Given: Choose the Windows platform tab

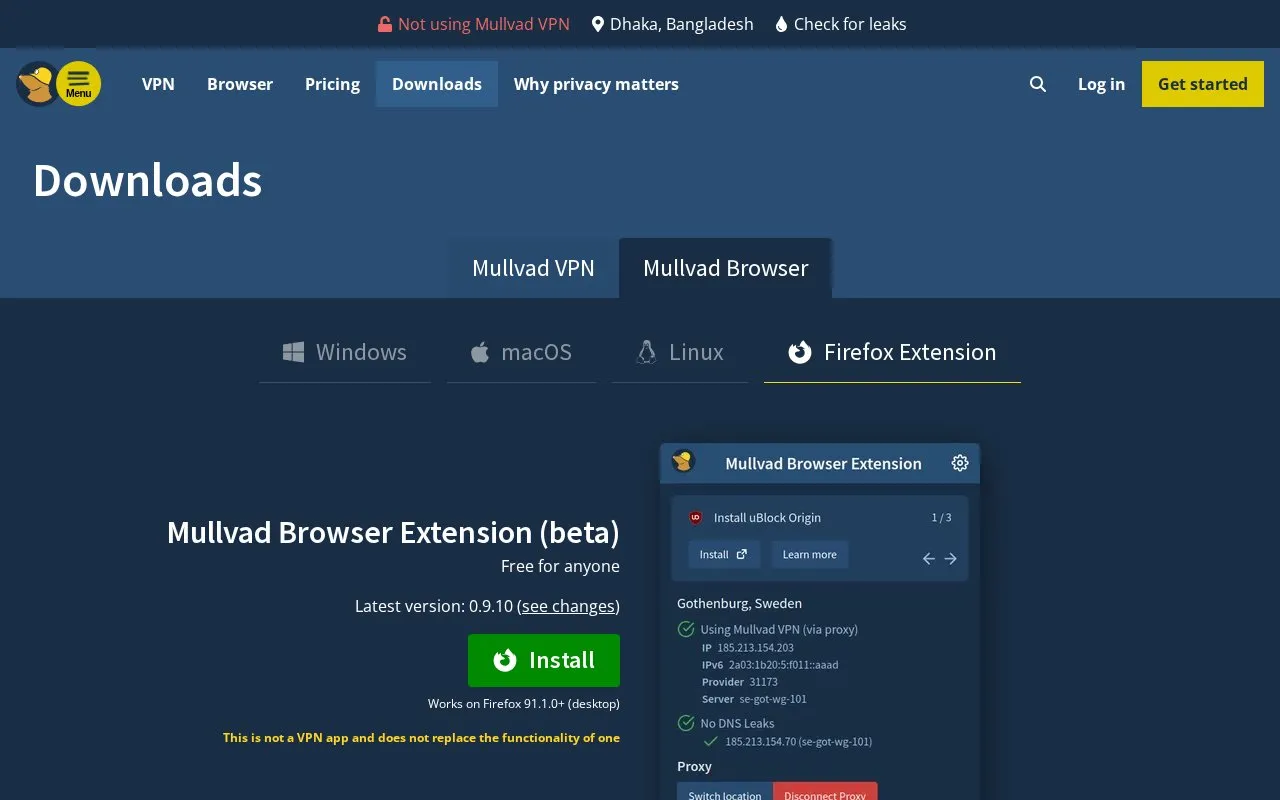Looking at the screenshot, I should coord(345,352).
